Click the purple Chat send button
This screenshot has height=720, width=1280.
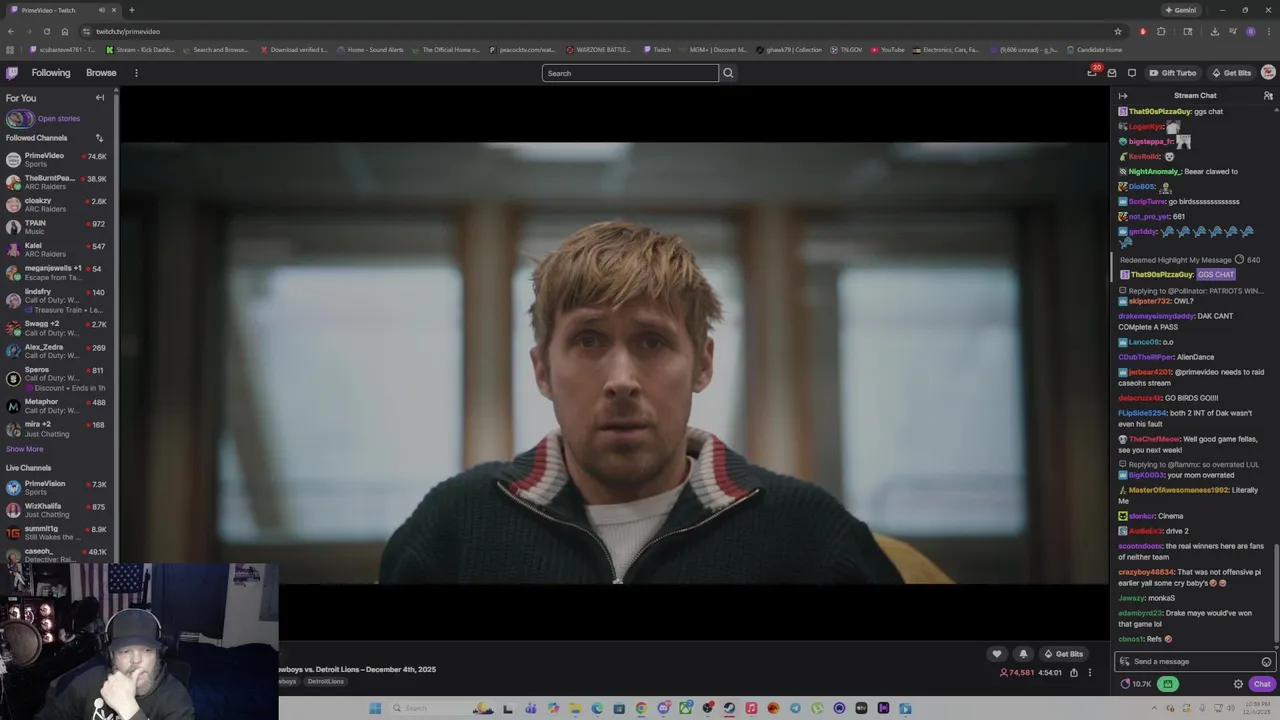coord(1262,684)
